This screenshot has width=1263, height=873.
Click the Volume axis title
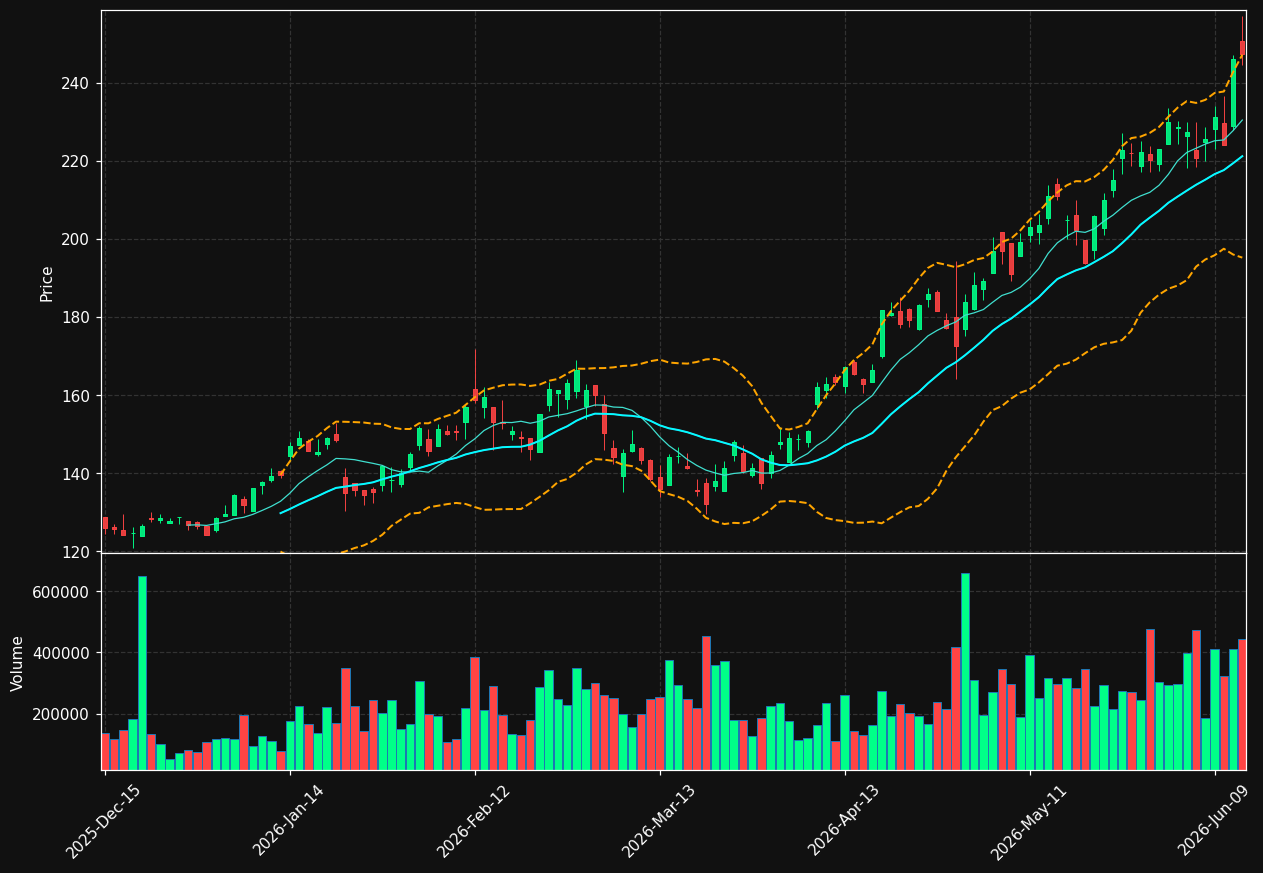(18, 663)
